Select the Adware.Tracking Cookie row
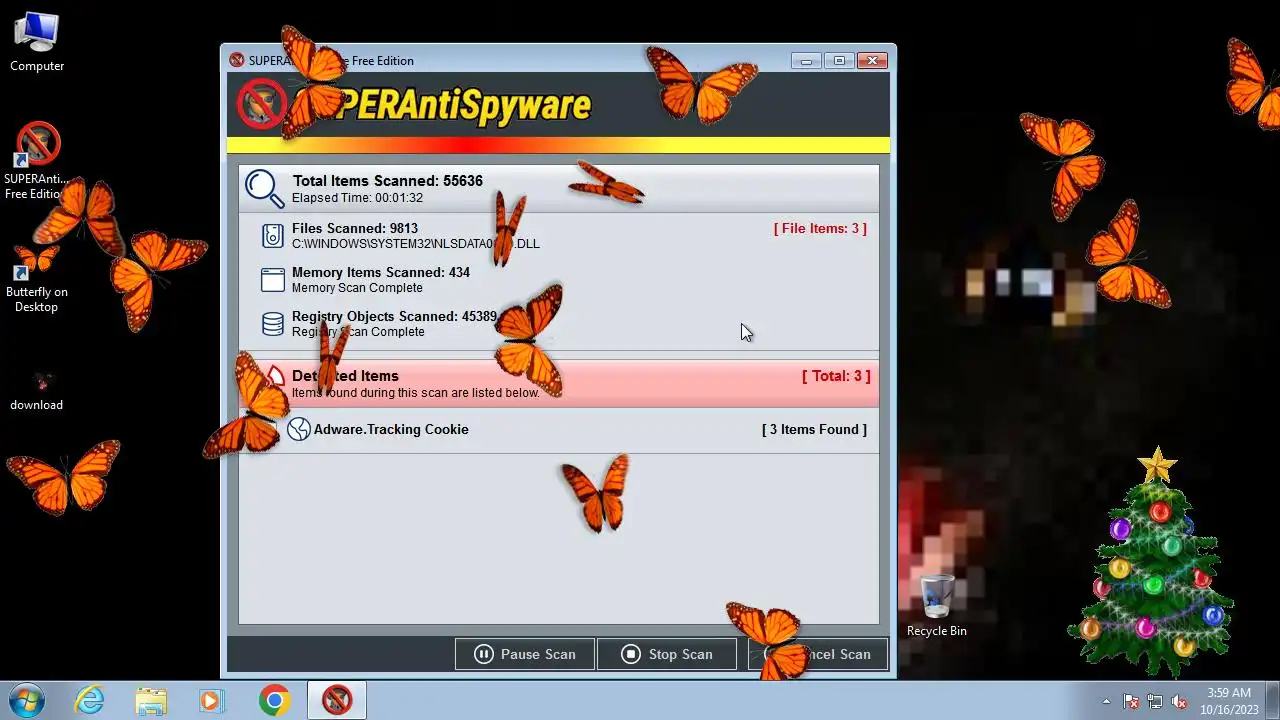The width and height of the screenshot is (1280, 720). [559, 430]
